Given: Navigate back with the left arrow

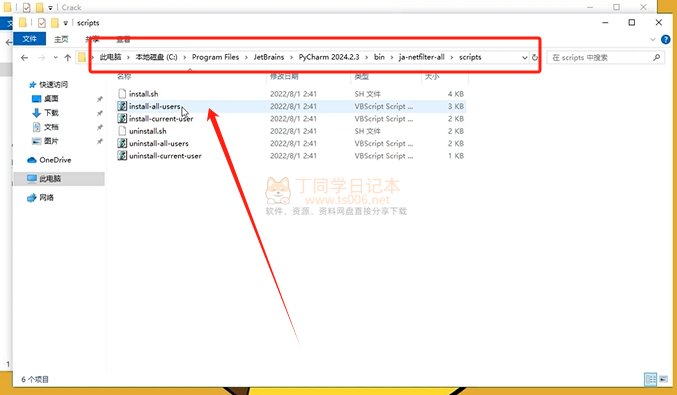Looking at the screenshot, I should pyautogui.click(x=25, y=57).
